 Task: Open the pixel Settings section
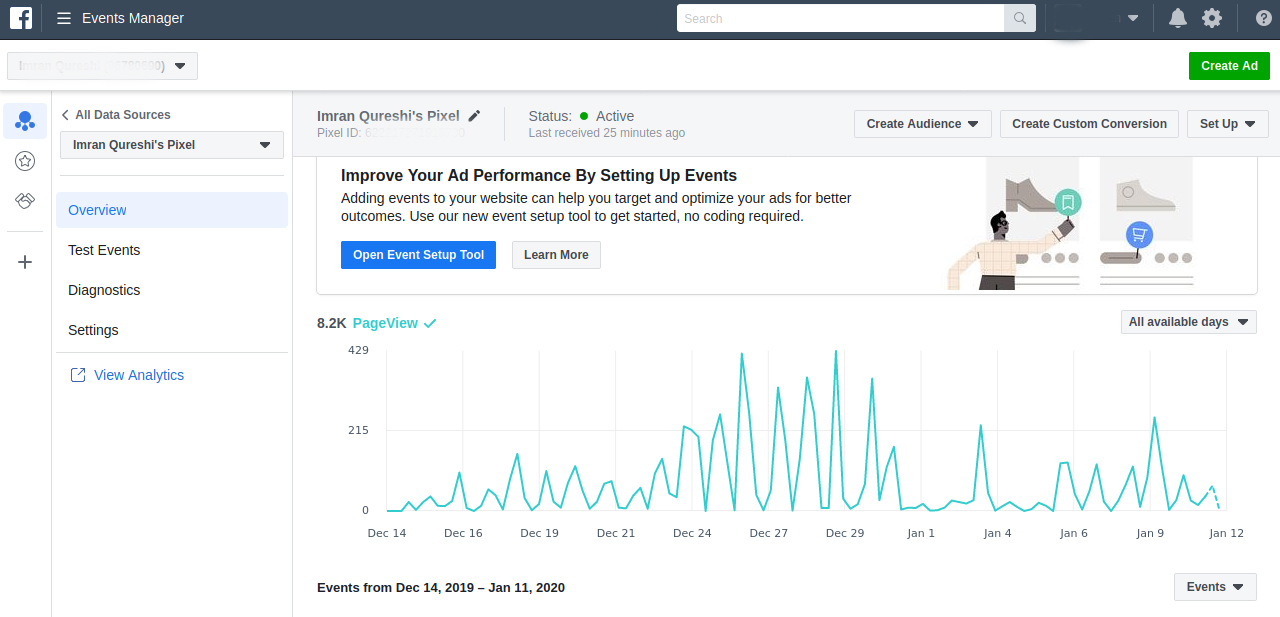(93, 330)
